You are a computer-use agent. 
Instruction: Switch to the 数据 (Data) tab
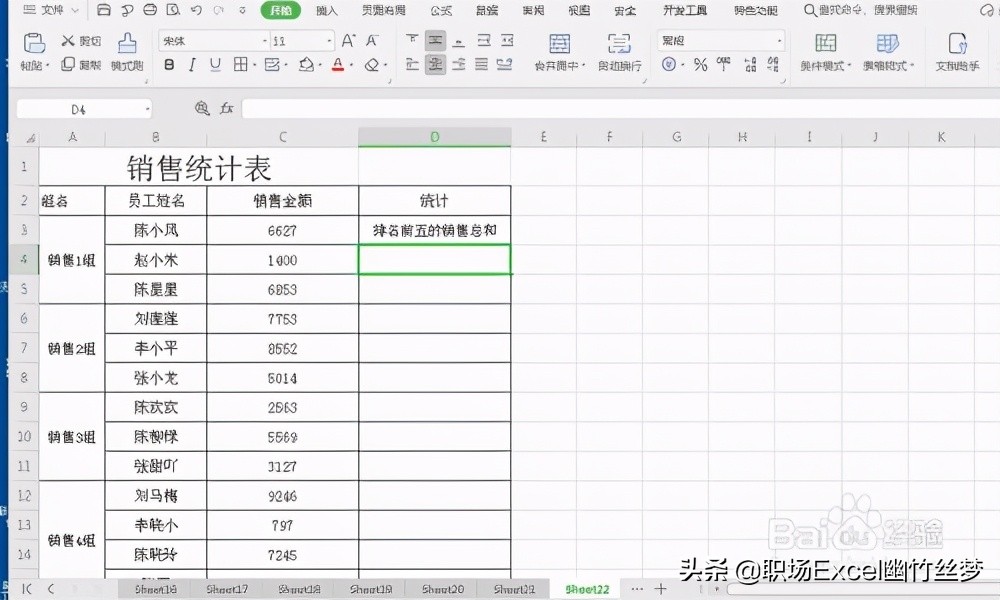pos(487,10)
